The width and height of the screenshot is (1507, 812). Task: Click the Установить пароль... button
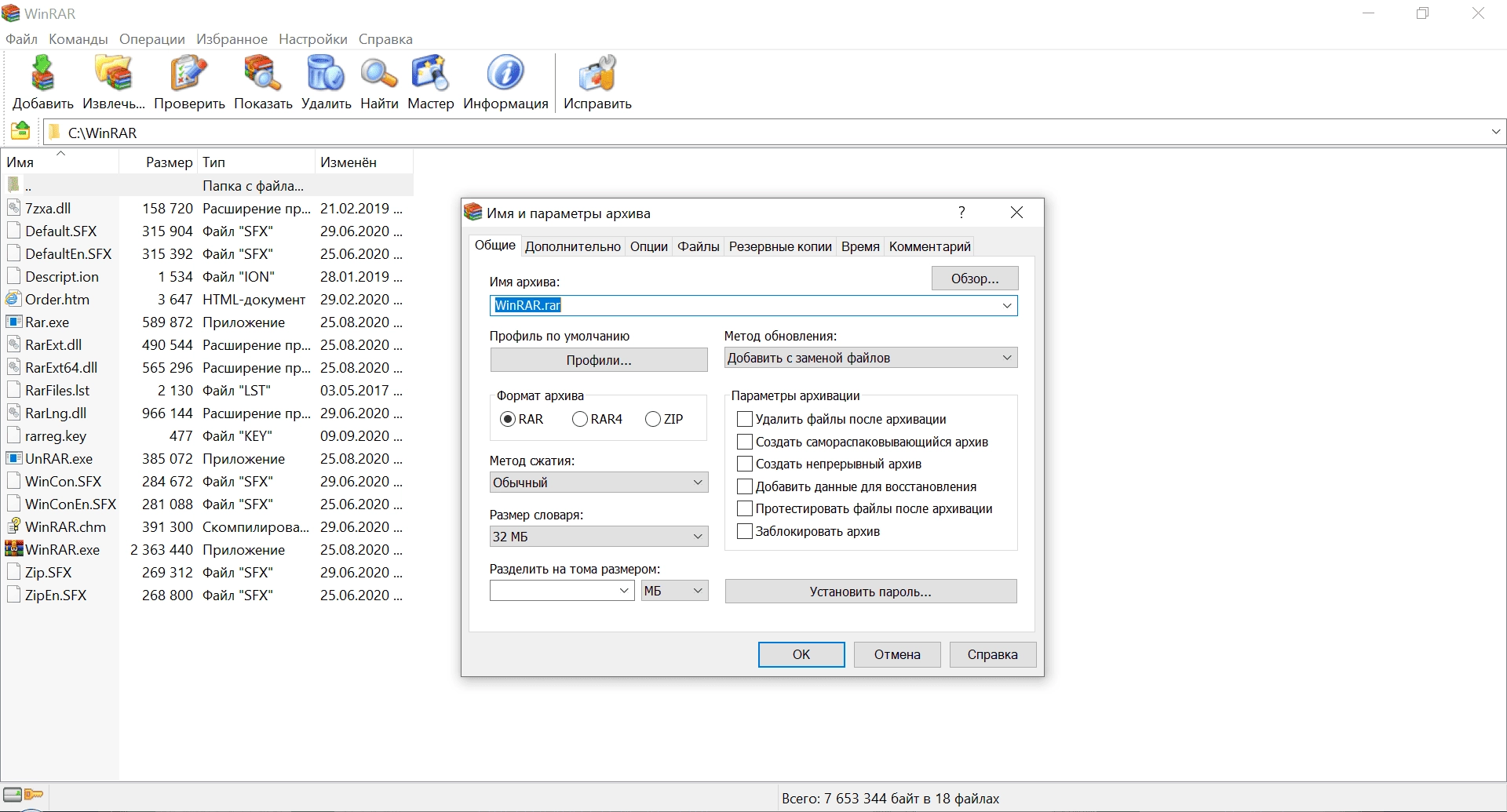[x=870, y=592]
